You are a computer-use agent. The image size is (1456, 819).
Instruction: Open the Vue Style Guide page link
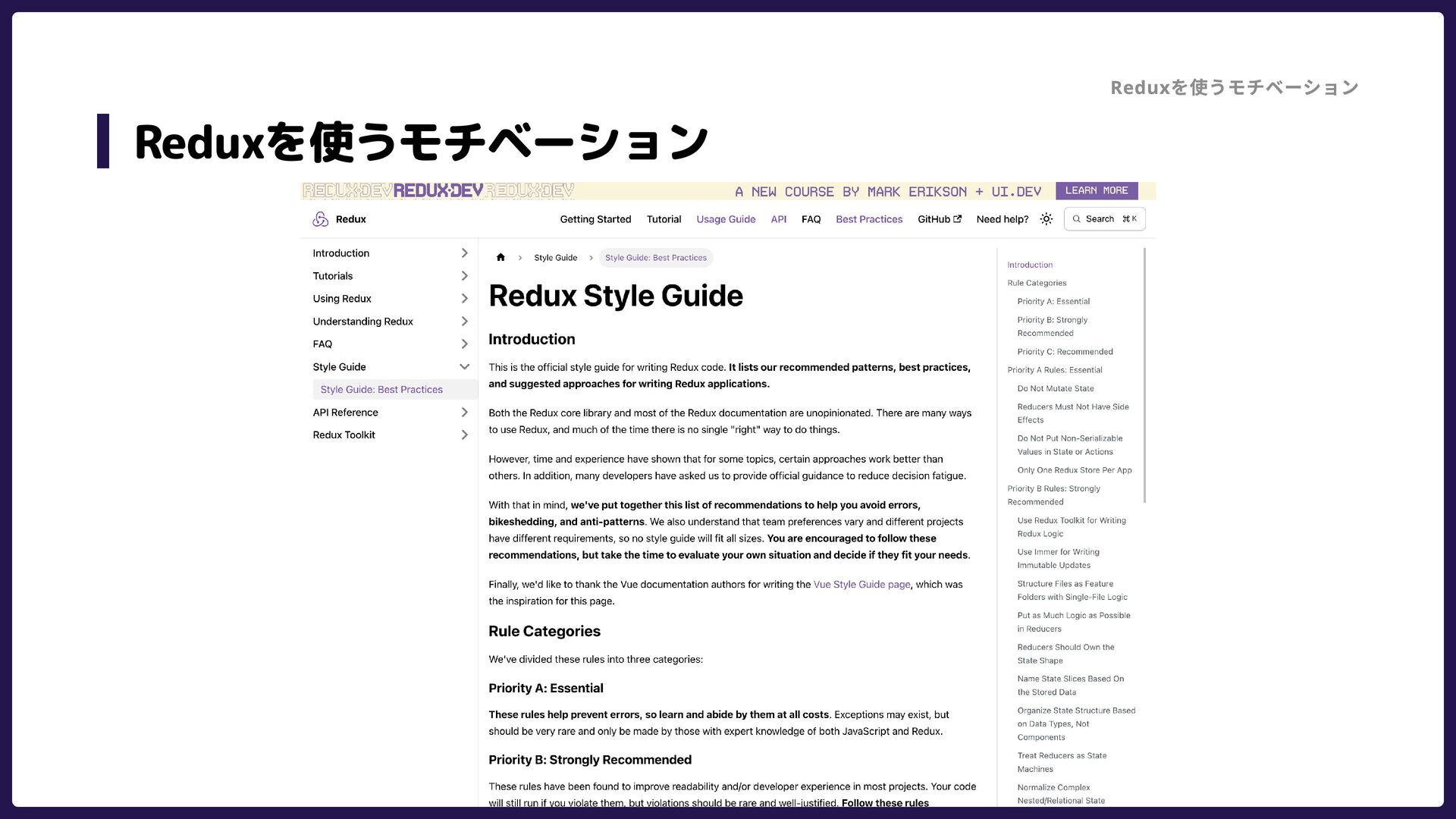(x=861, y=585)
